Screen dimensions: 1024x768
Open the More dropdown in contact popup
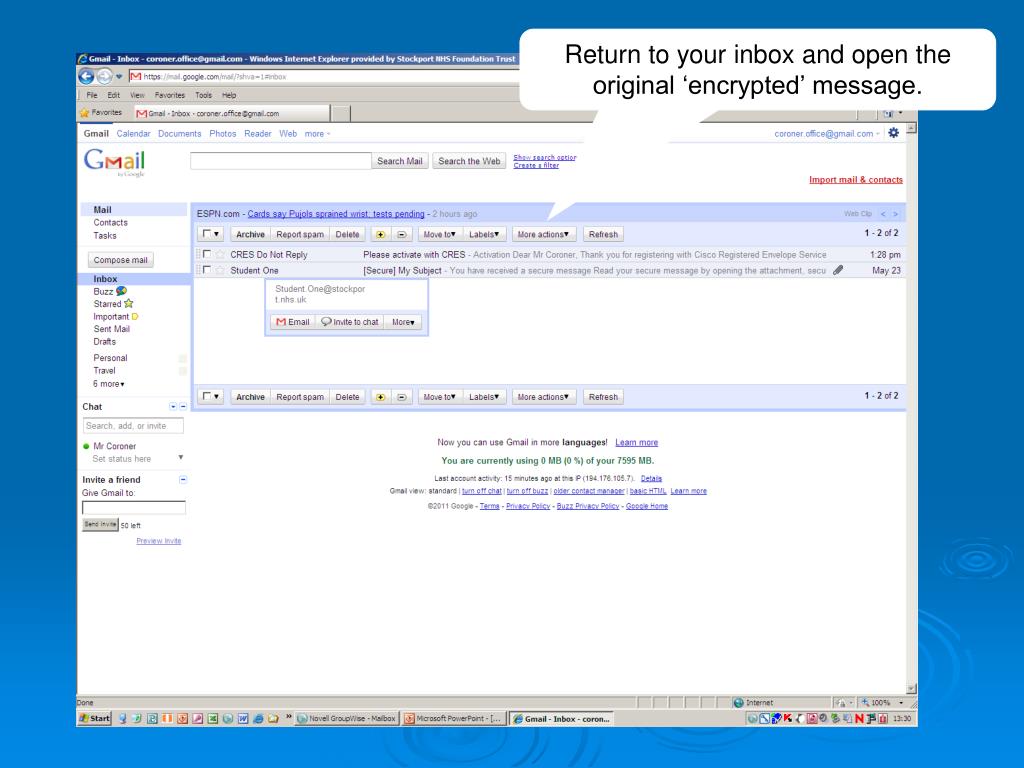[x=403, y=322]
